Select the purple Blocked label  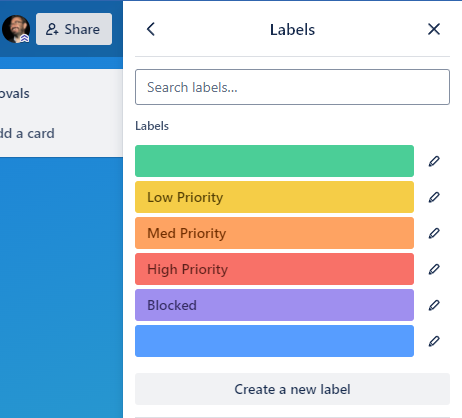(274, 305)
